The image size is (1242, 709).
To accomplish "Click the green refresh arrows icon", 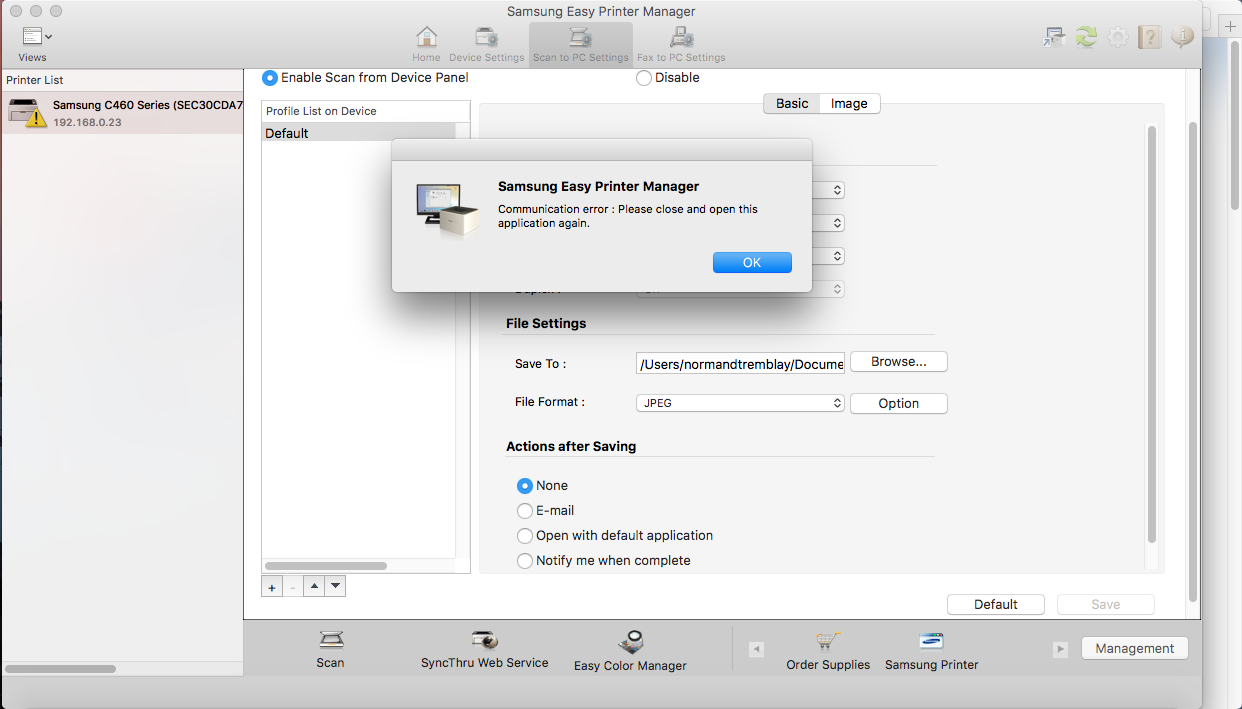I will pyautogui.click(x=1086, y=37).
